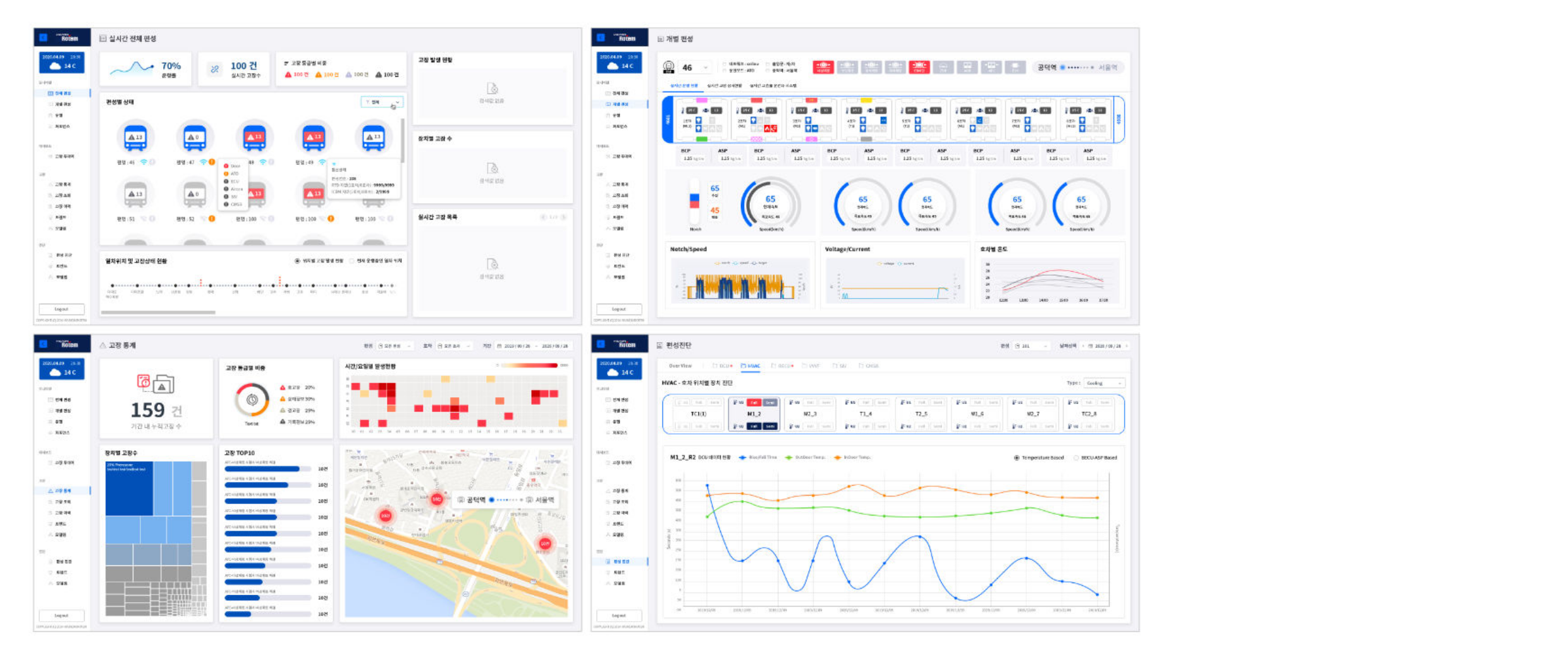Click the Logout button

click(62, 309)
